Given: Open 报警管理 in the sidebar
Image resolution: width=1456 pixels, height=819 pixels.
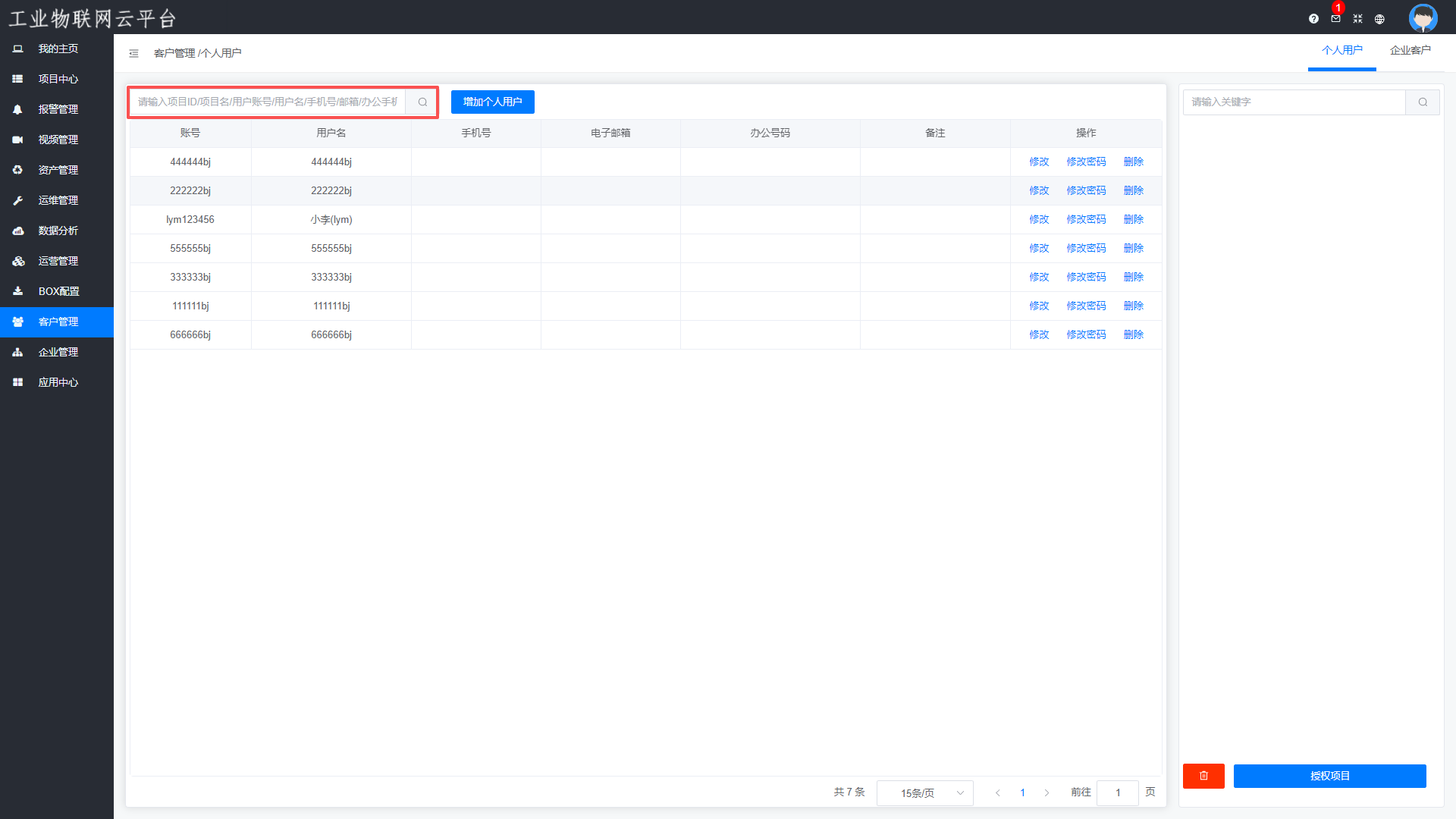Looking at the screenshot, I should tap(58, 109).
